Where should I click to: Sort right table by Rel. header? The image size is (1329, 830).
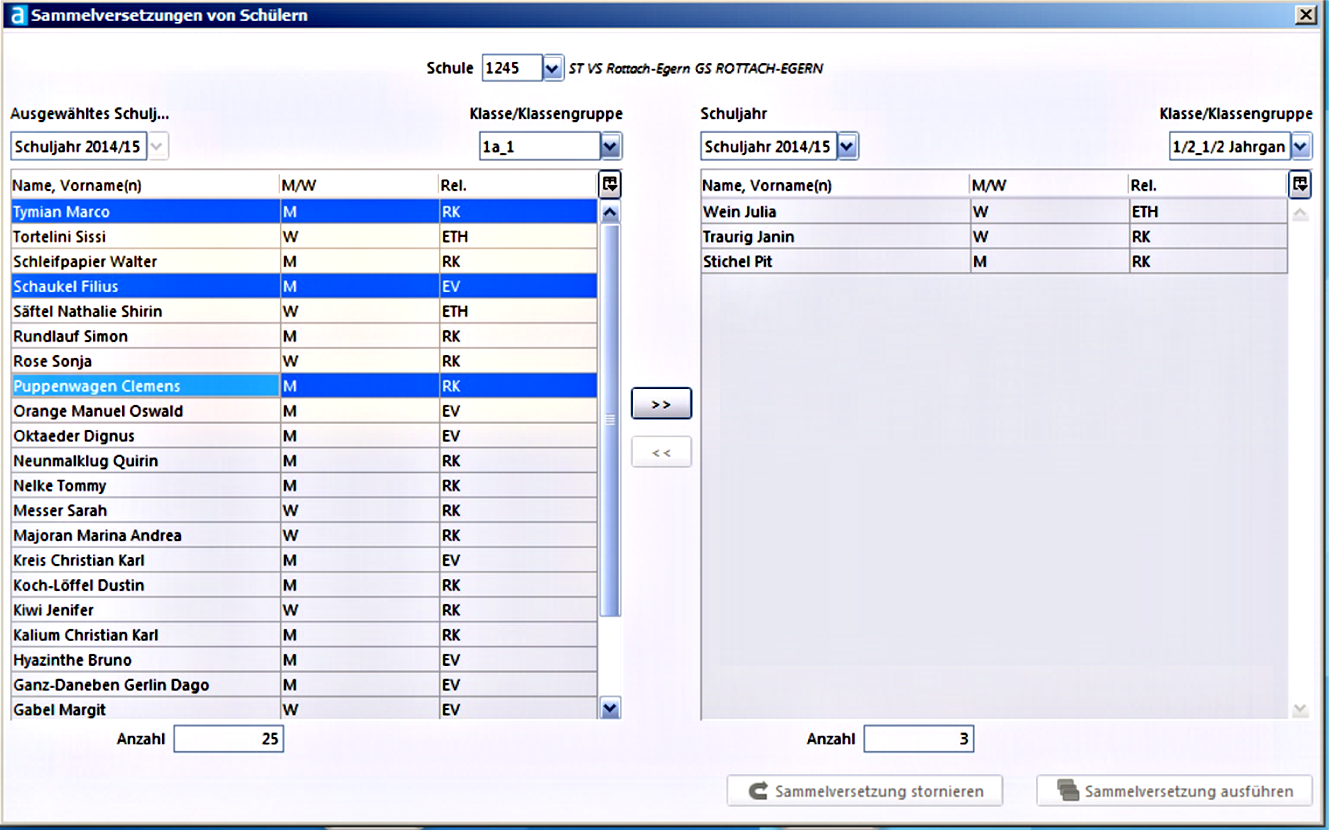(x=1208, y=185)
